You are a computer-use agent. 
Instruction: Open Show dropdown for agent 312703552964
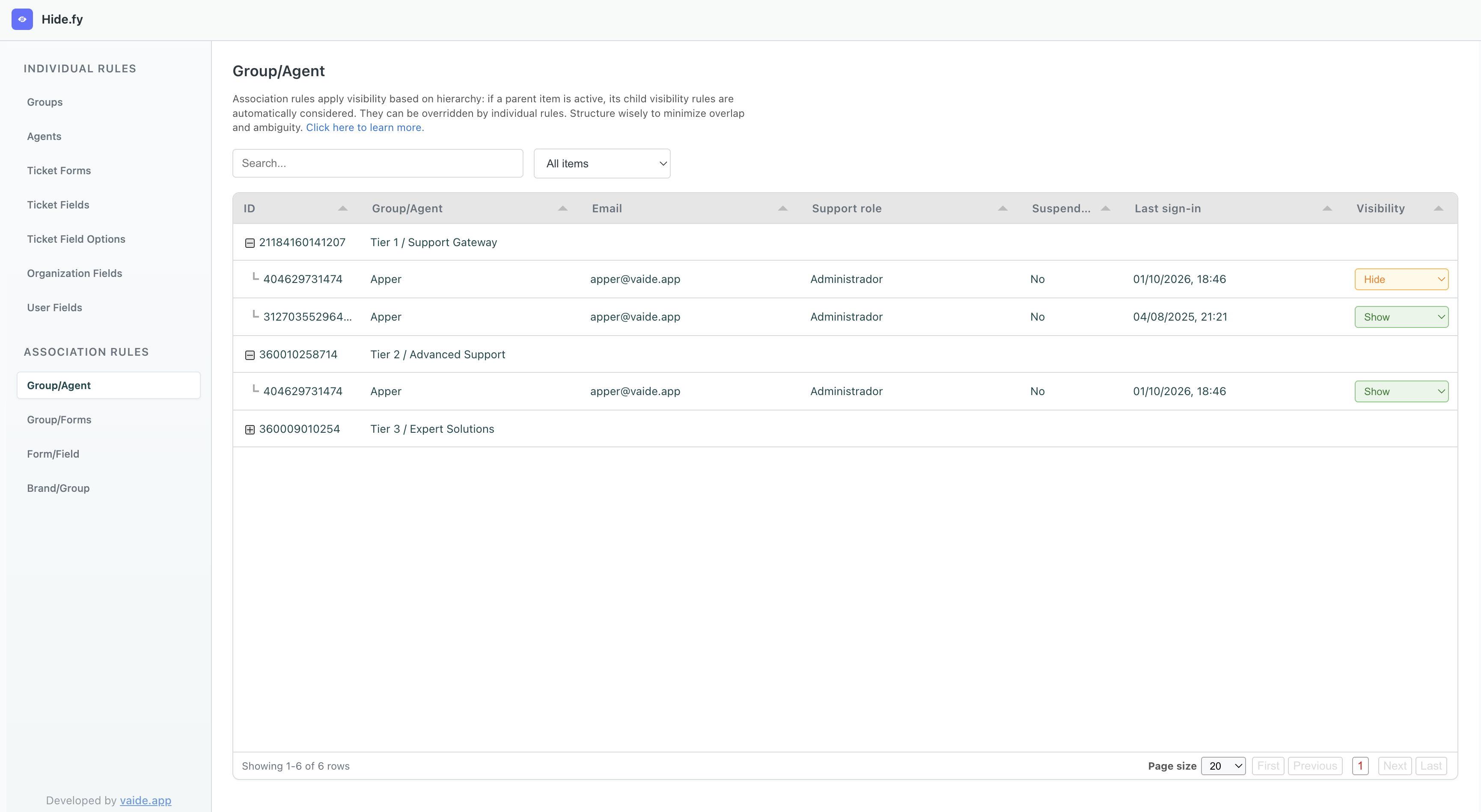[1401, 317]
